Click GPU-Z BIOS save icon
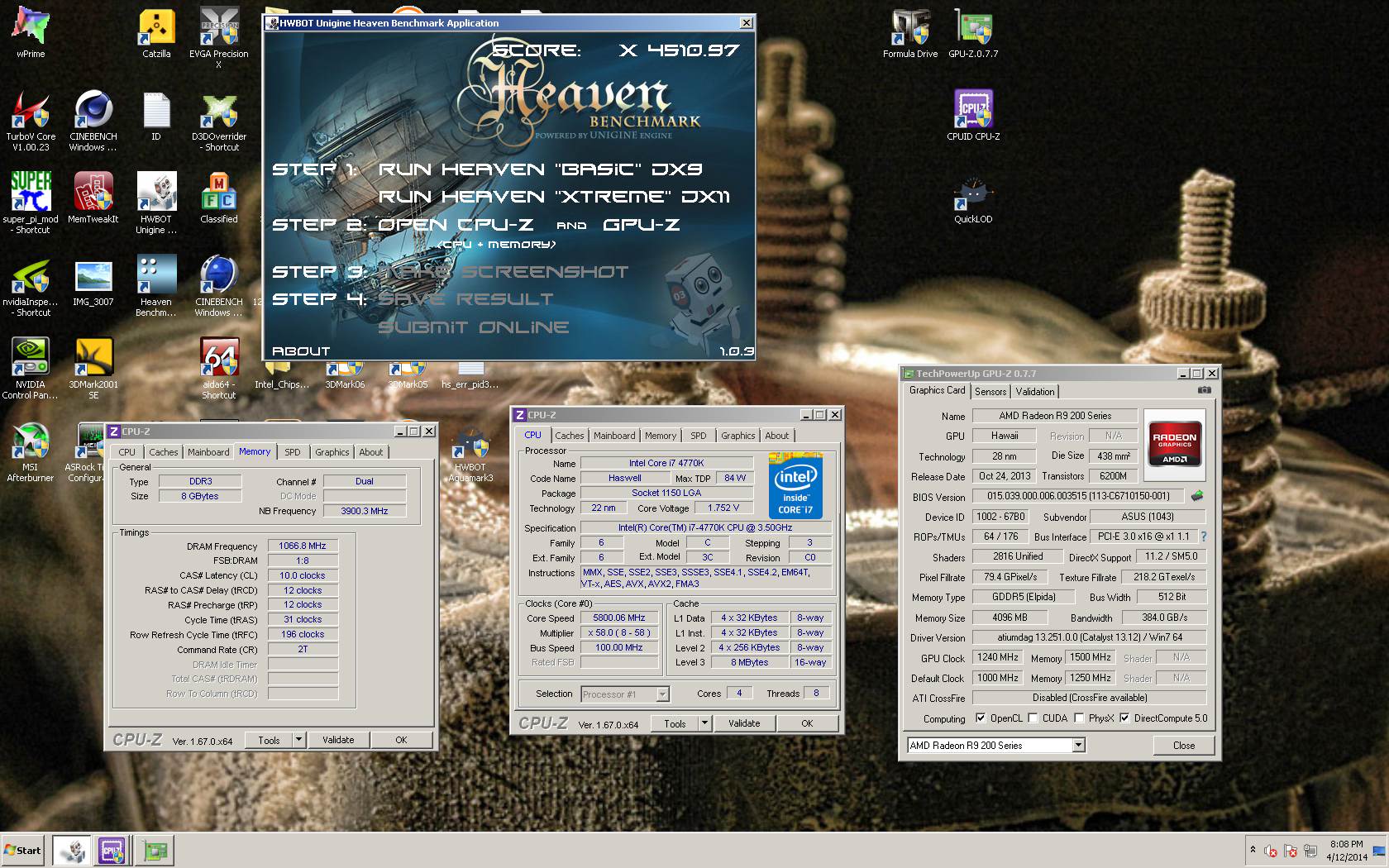Screen dimensions: 1389x868 click(1196, 496)
